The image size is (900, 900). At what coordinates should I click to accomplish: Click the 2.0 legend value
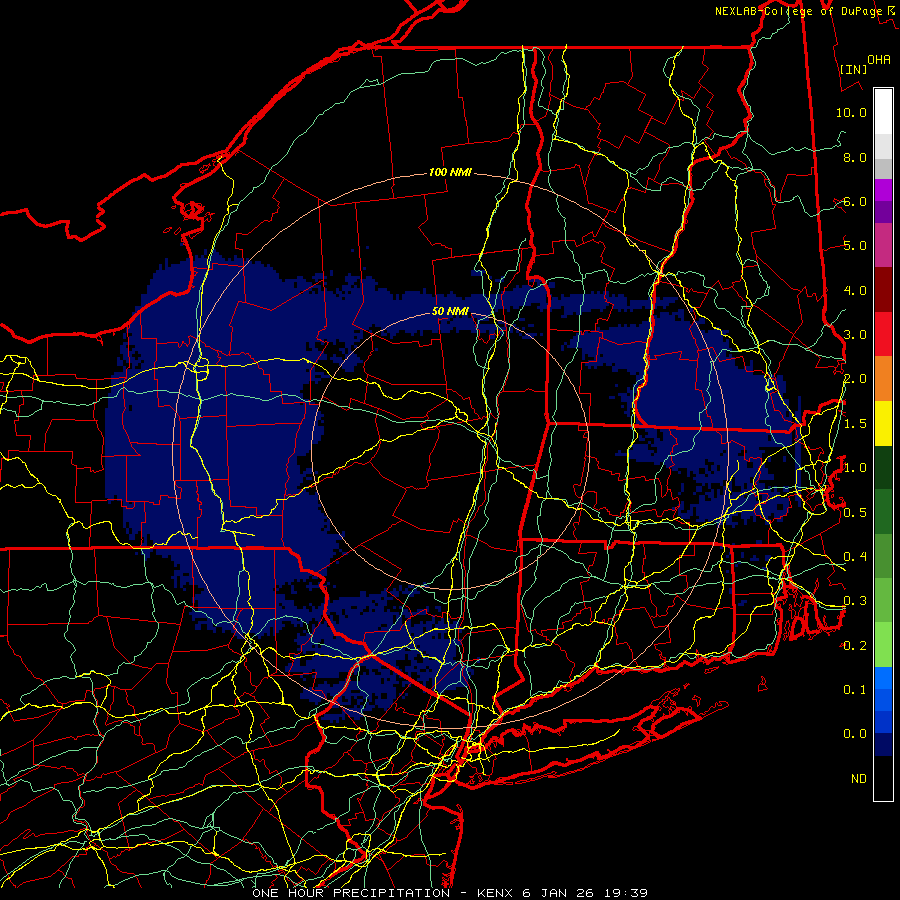click(855, 379)
